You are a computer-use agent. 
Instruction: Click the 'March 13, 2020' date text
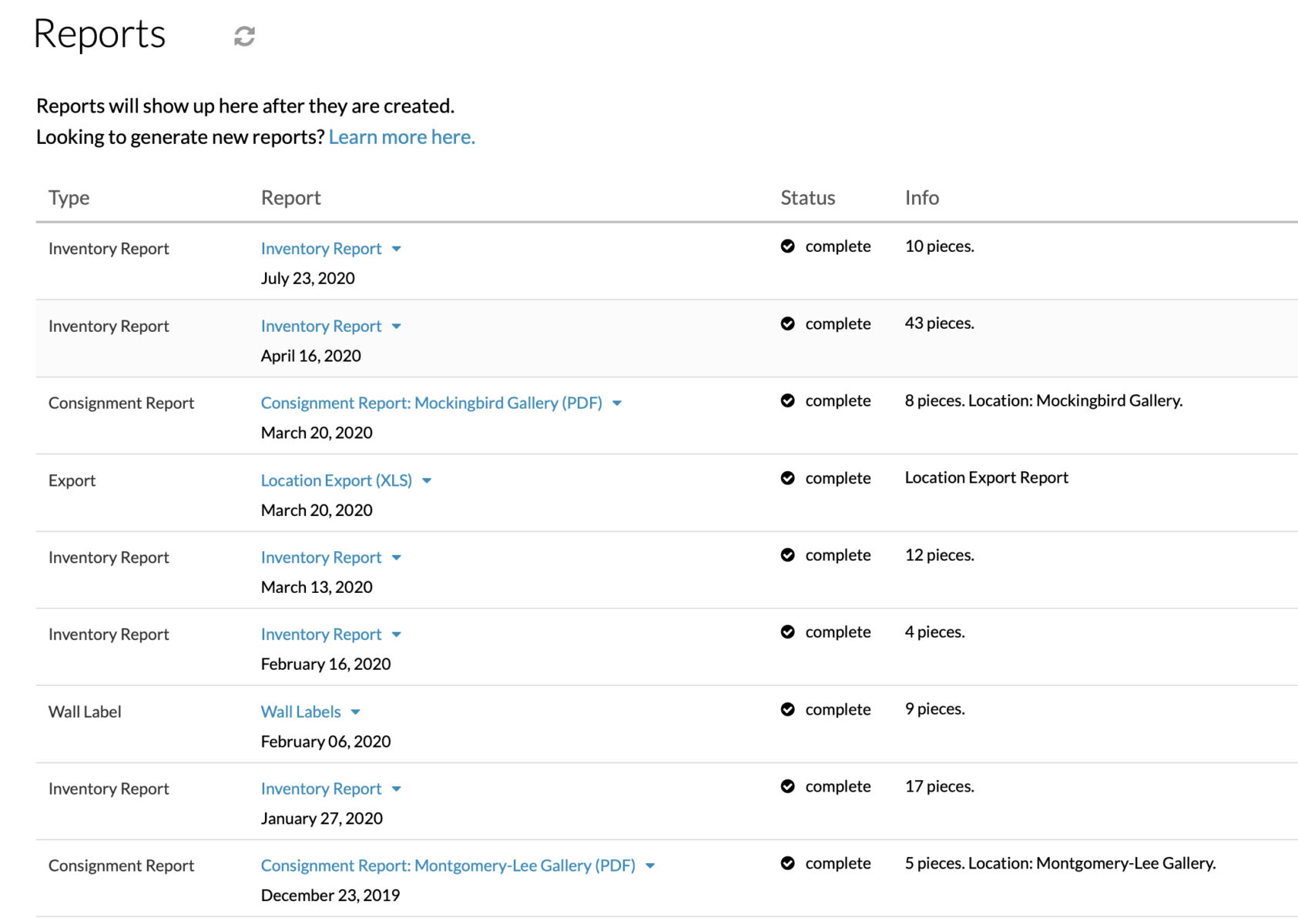[x=317, y=588]
